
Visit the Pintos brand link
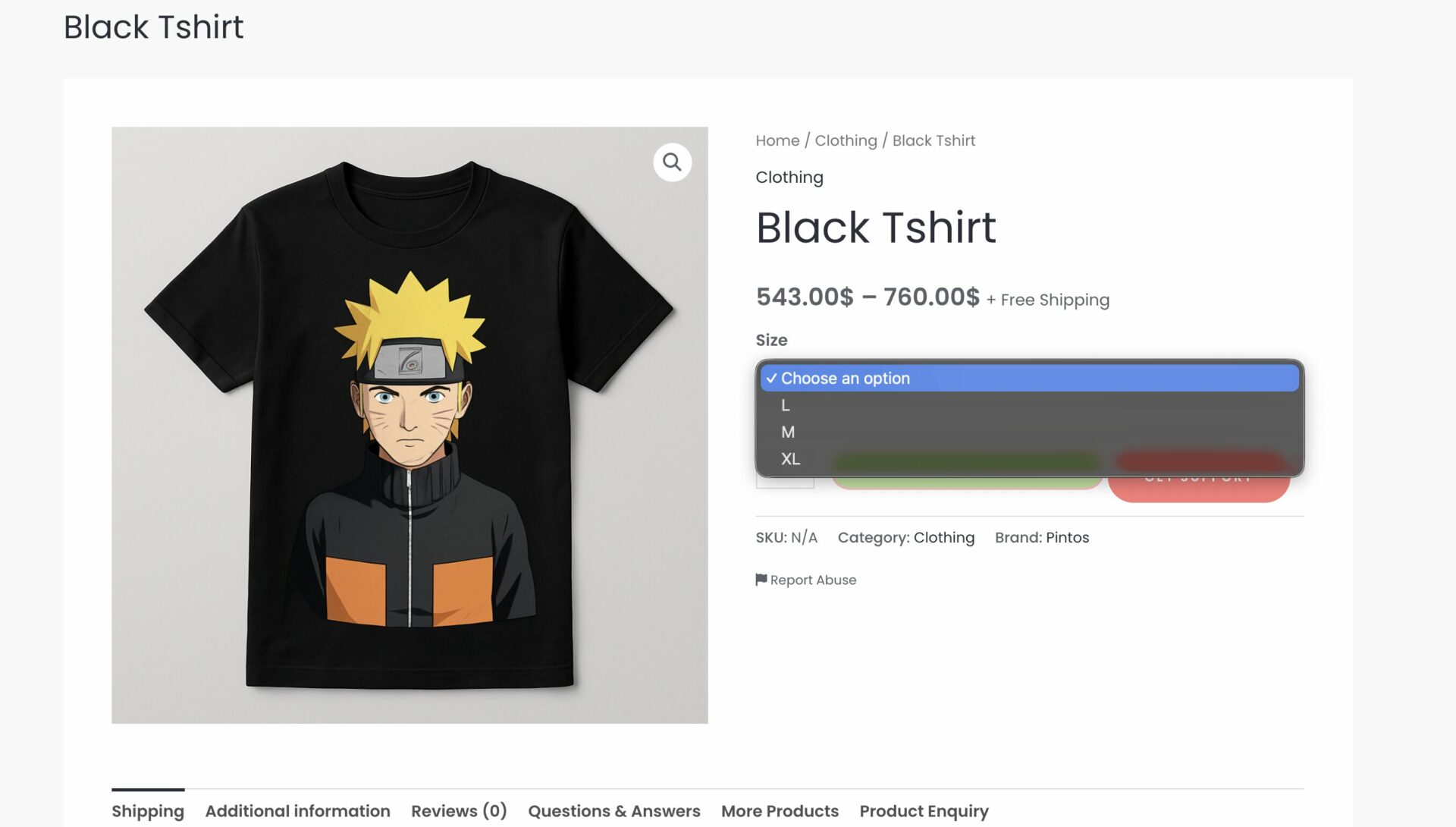(1067, 537)
